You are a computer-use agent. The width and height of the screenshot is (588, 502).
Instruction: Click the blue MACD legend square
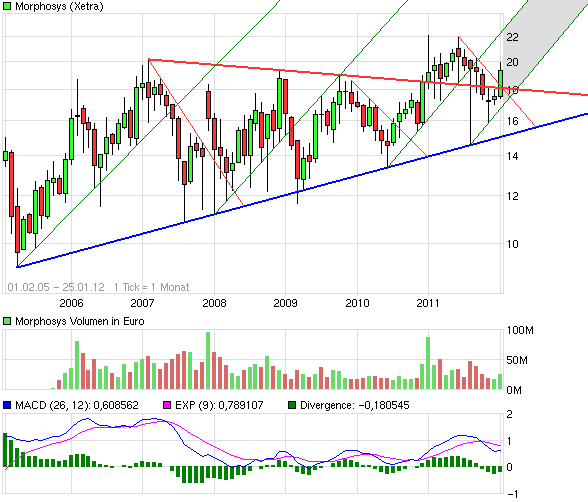(7, 405)
